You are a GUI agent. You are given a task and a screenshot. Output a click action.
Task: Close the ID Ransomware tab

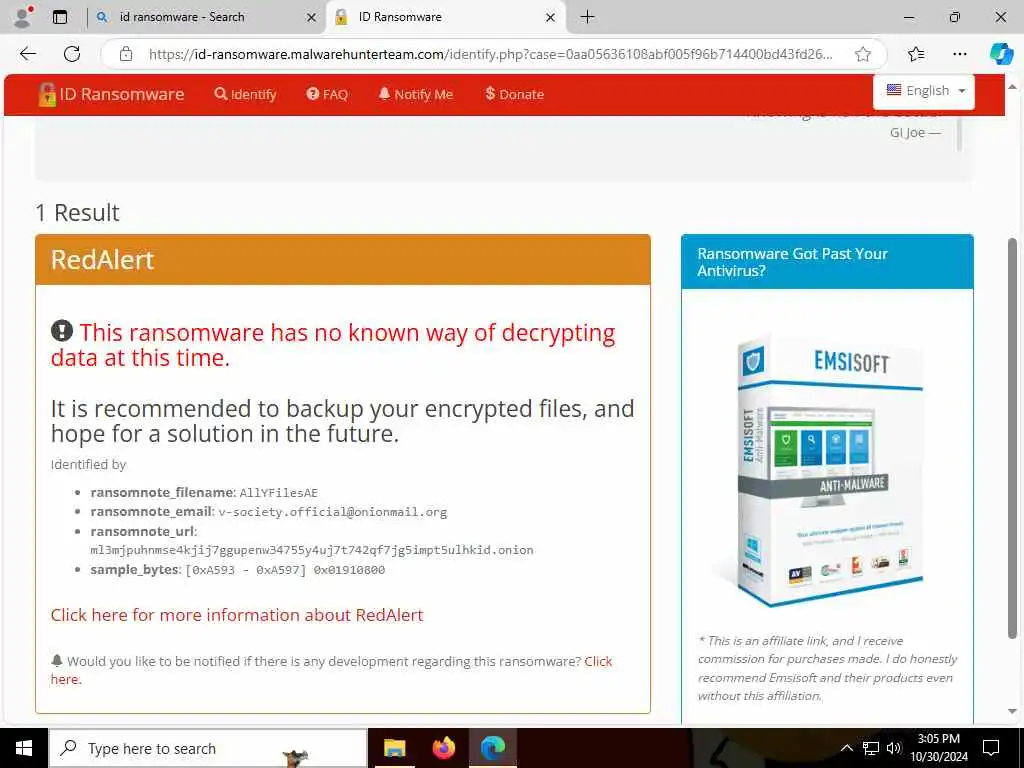(x=551, y=18)
